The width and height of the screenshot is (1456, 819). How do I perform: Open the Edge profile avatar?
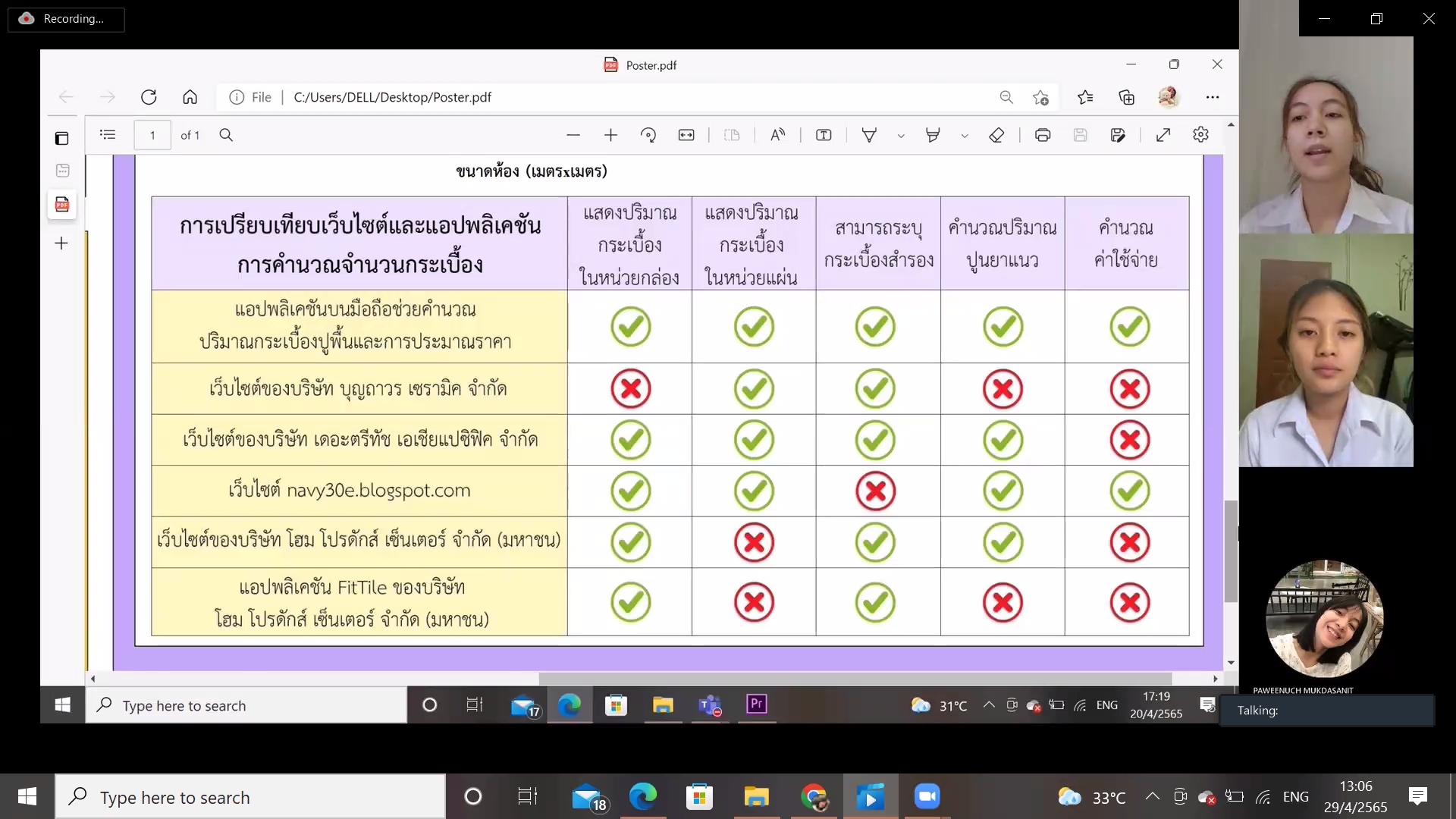click(x=1169, y=97)
